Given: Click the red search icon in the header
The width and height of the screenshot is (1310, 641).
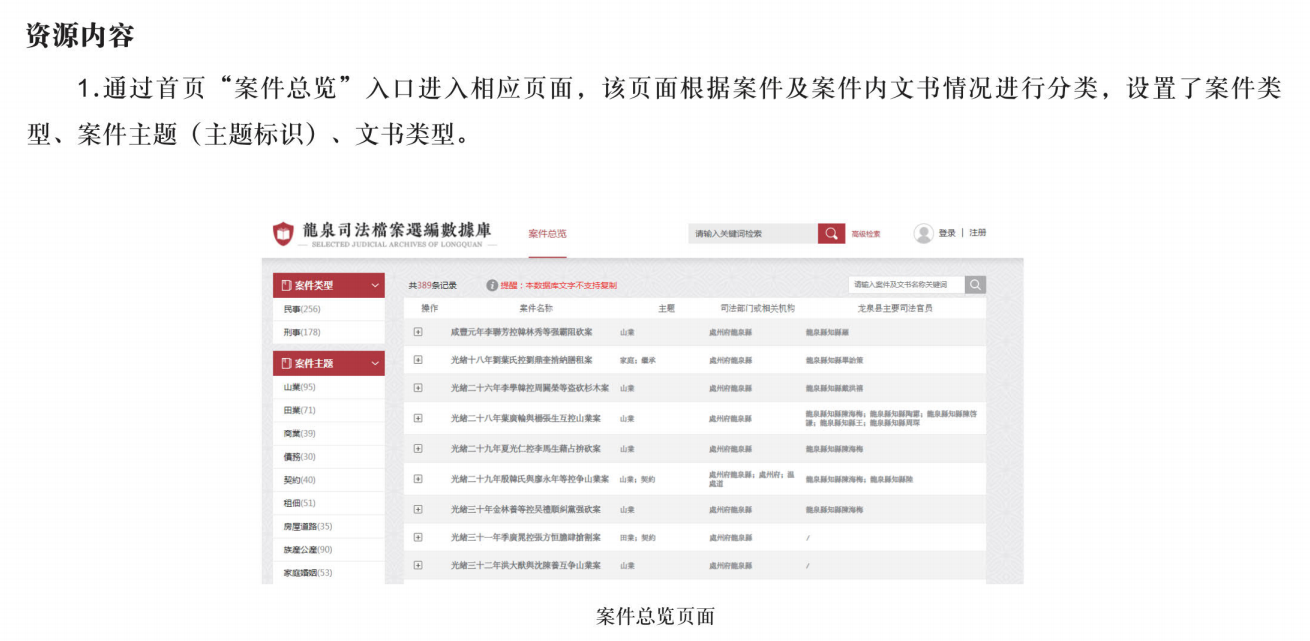Looking at the screenshot, I should pos(831,233).
